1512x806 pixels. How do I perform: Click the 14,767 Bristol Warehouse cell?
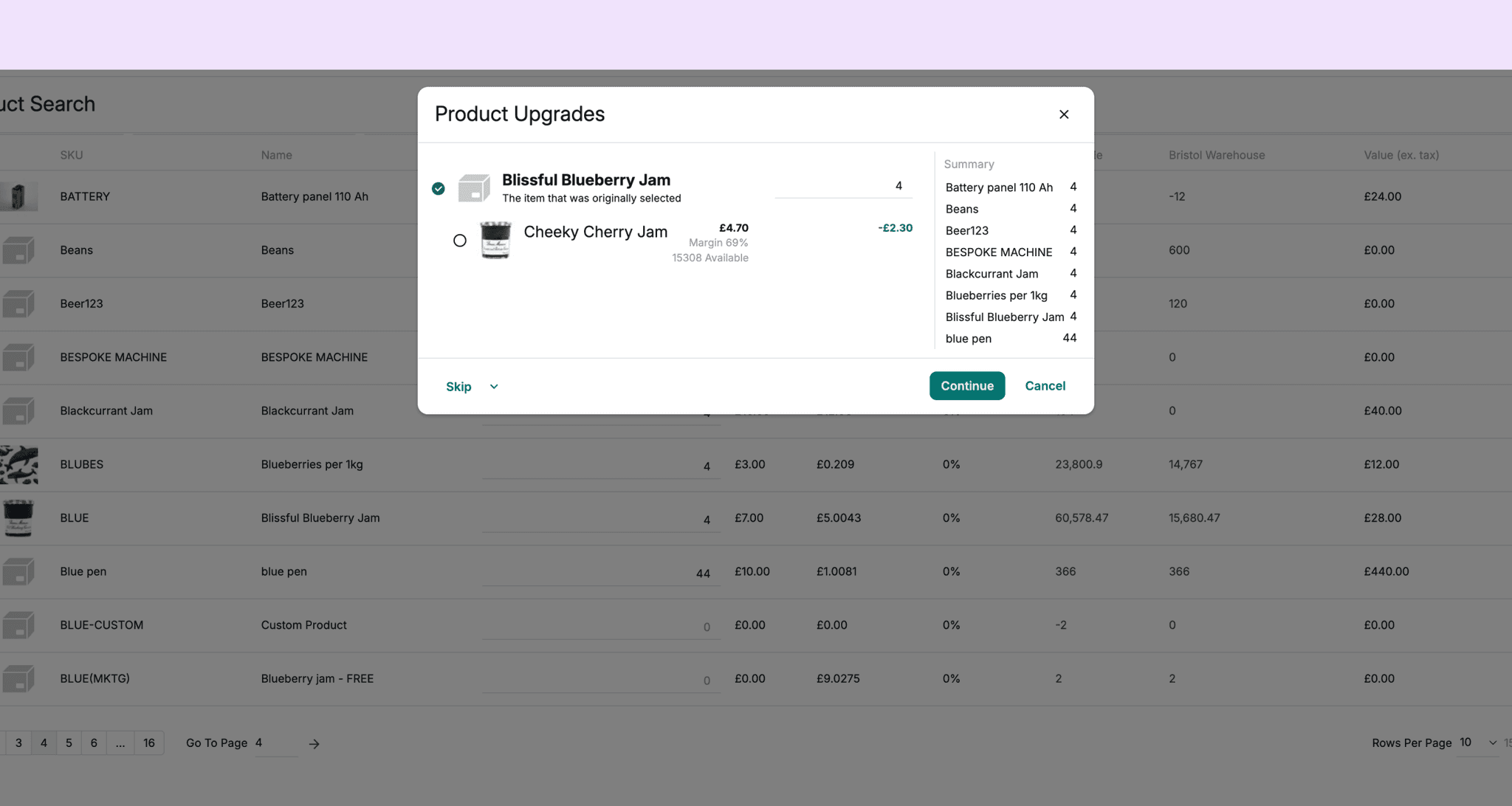(x=1185, y=465)
